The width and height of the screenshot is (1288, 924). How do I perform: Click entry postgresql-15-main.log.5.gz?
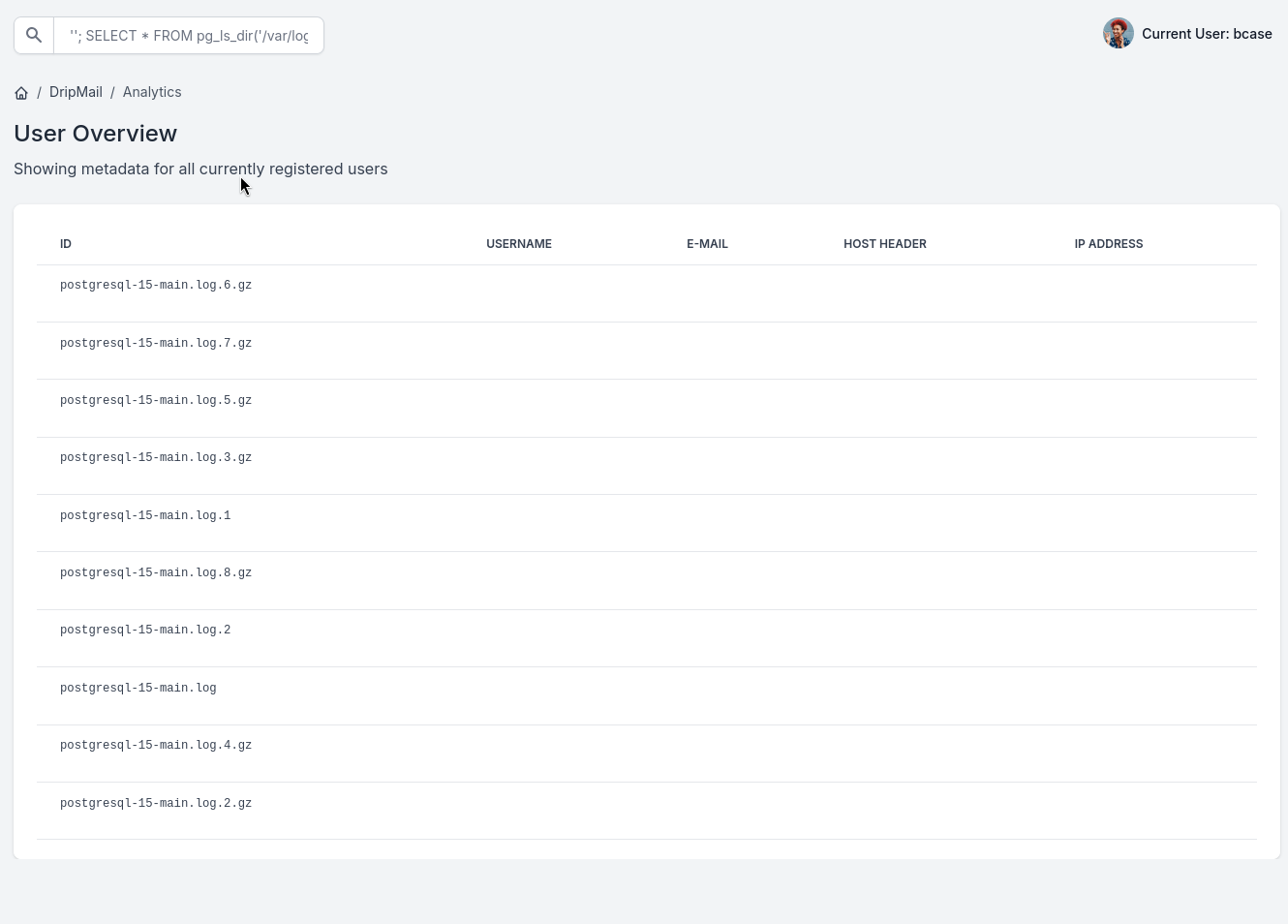coord(156,401)
